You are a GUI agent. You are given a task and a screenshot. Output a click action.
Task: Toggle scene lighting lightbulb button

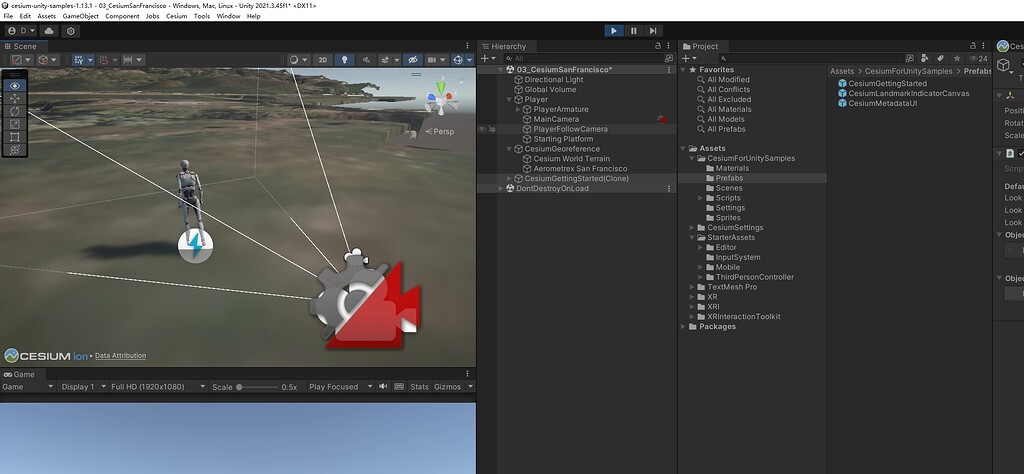(344, 59)
